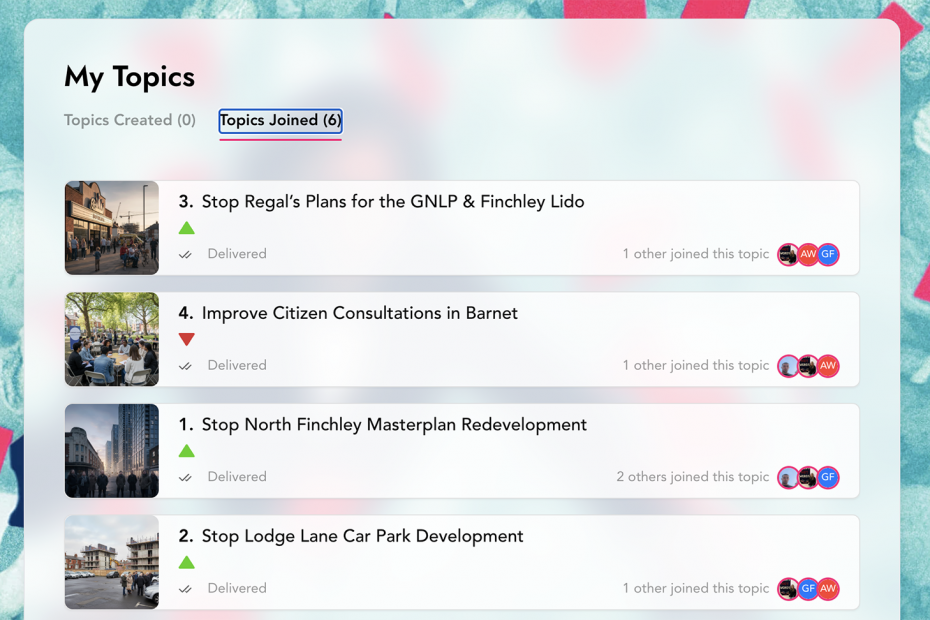The width and height of the screenshot is (930, 620).
Task: Click the GF avatar on North Finchley Masterplan topic
Action: [x=828, y=478]
